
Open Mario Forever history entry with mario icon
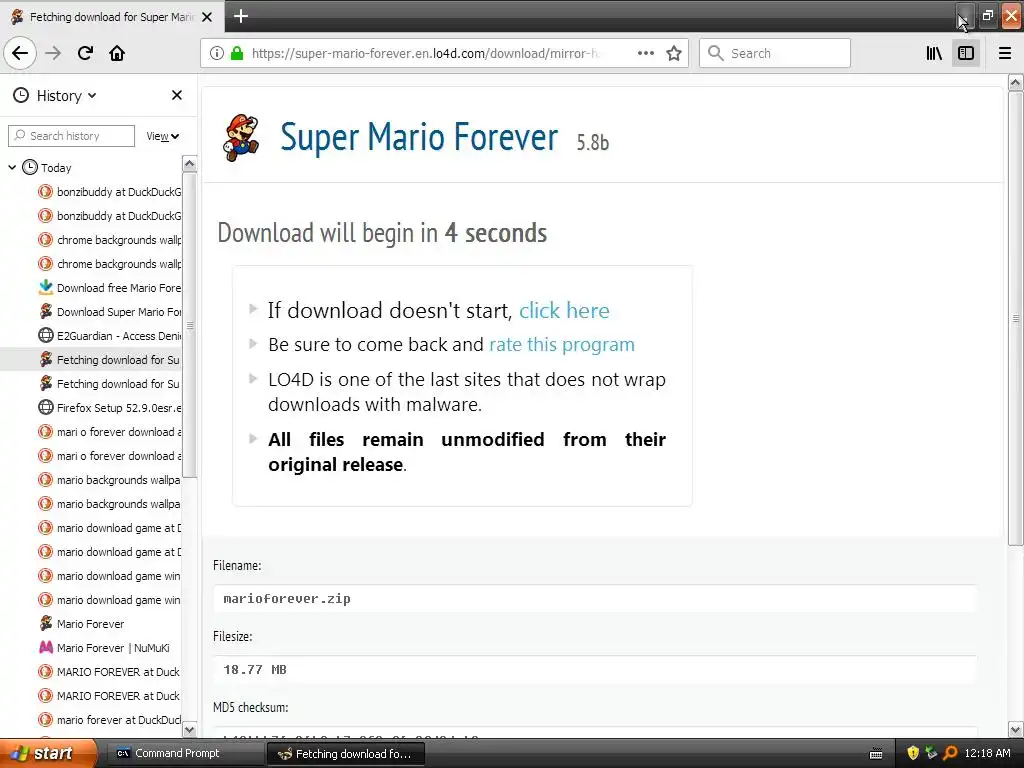click(x=81, y=624)
